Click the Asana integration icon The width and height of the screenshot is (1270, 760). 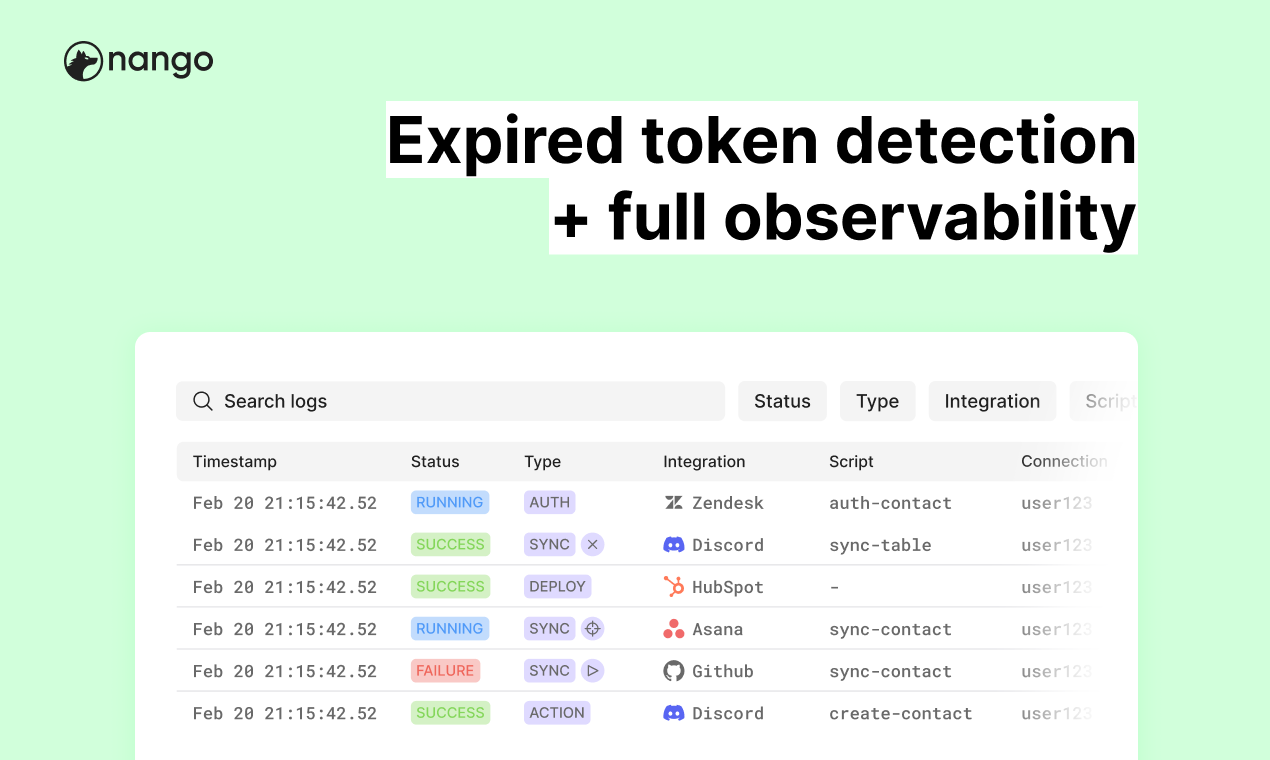(x=674, y=629)
